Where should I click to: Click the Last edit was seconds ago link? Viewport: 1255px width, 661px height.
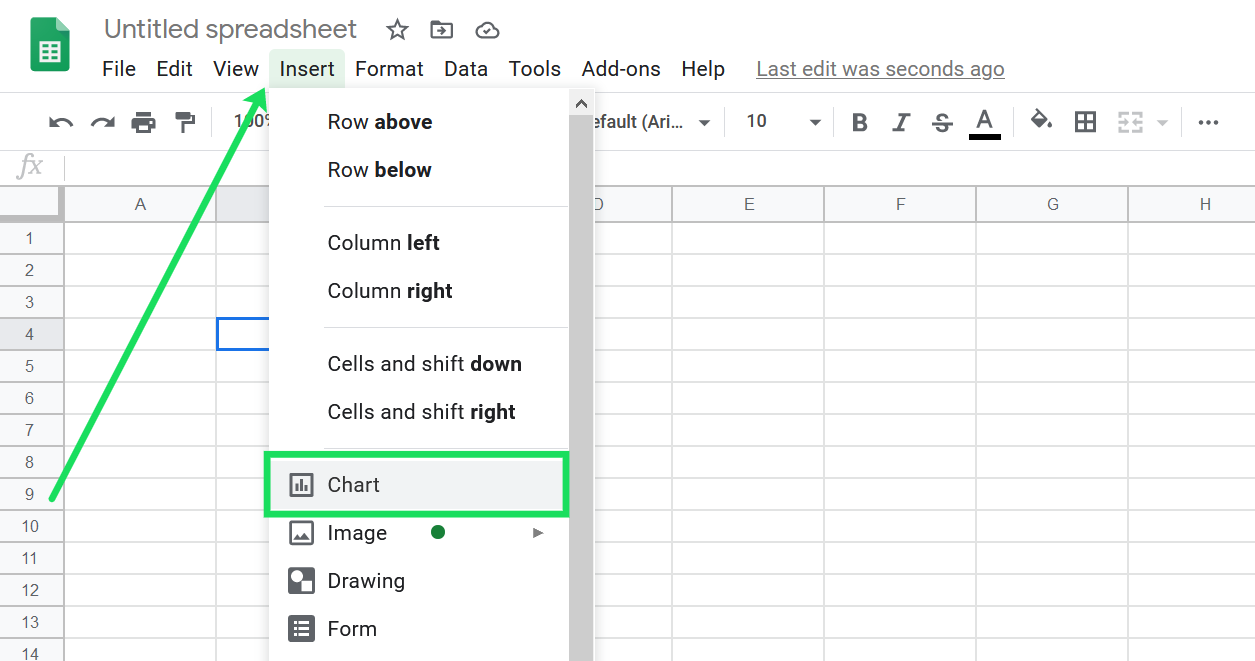coord(879,69)
